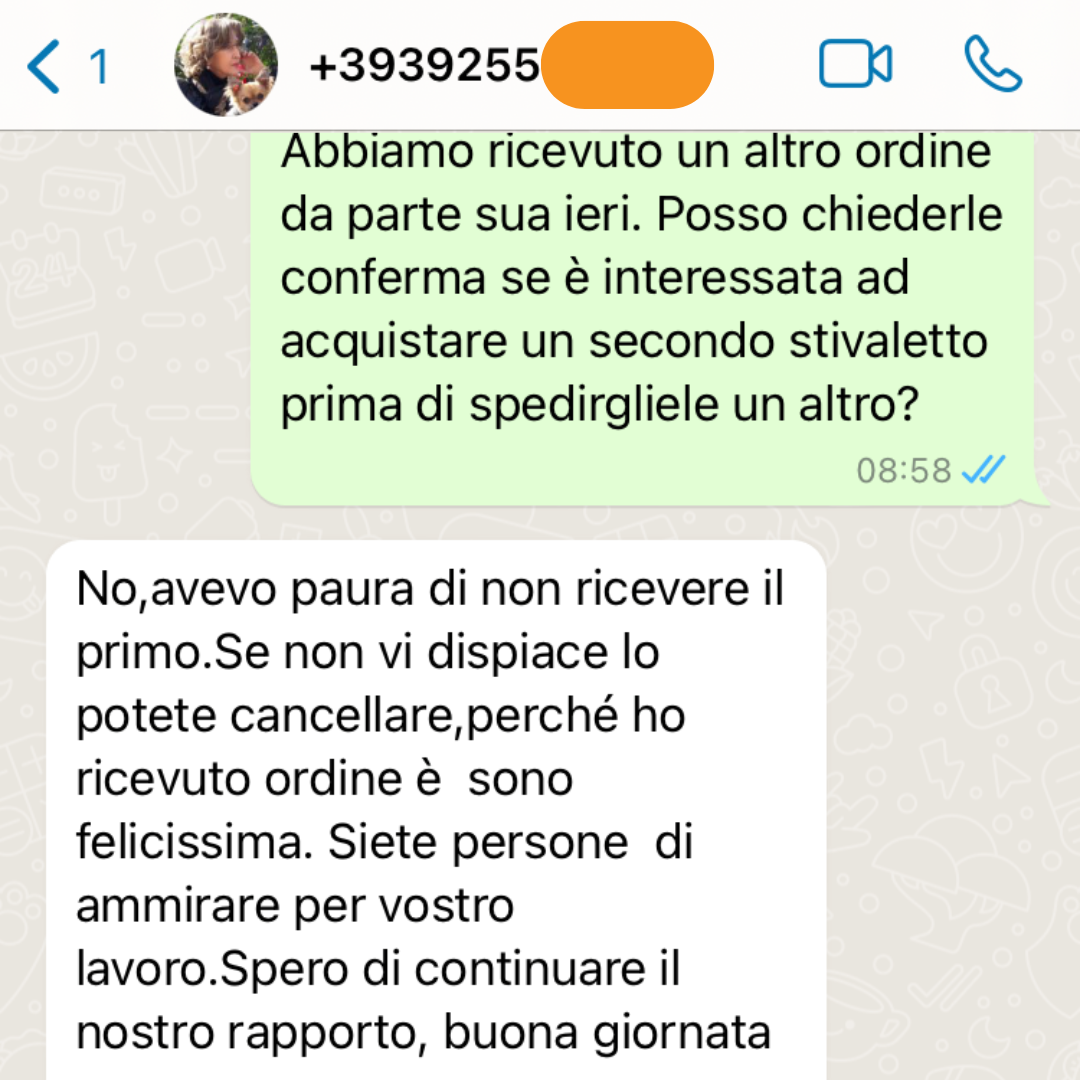
Task: Start a voice call via phone icon
Action: click(x=993, y=64)
